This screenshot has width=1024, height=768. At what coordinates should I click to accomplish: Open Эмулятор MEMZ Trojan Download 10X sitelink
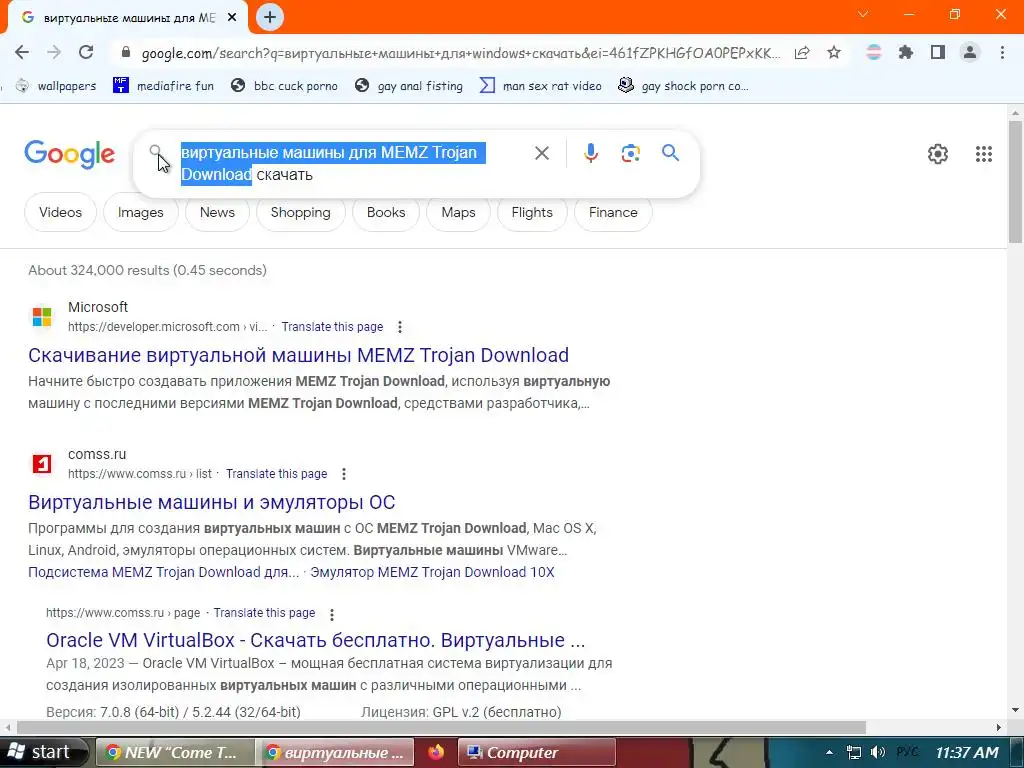(x=432, y=573)
